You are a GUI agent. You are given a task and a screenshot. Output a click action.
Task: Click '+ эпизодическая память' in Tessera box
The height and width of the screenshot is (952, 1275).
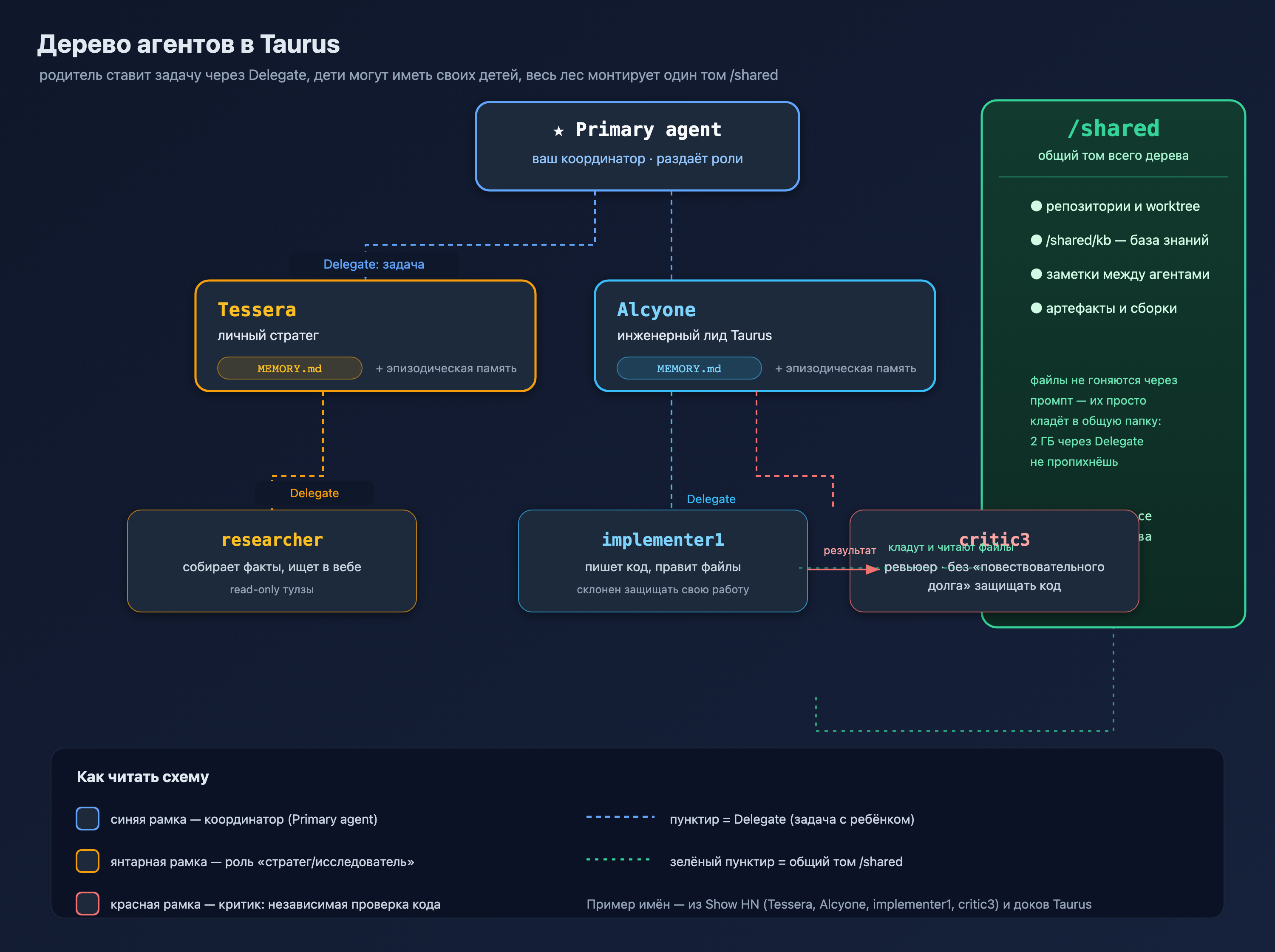click(x=446, y=368)
